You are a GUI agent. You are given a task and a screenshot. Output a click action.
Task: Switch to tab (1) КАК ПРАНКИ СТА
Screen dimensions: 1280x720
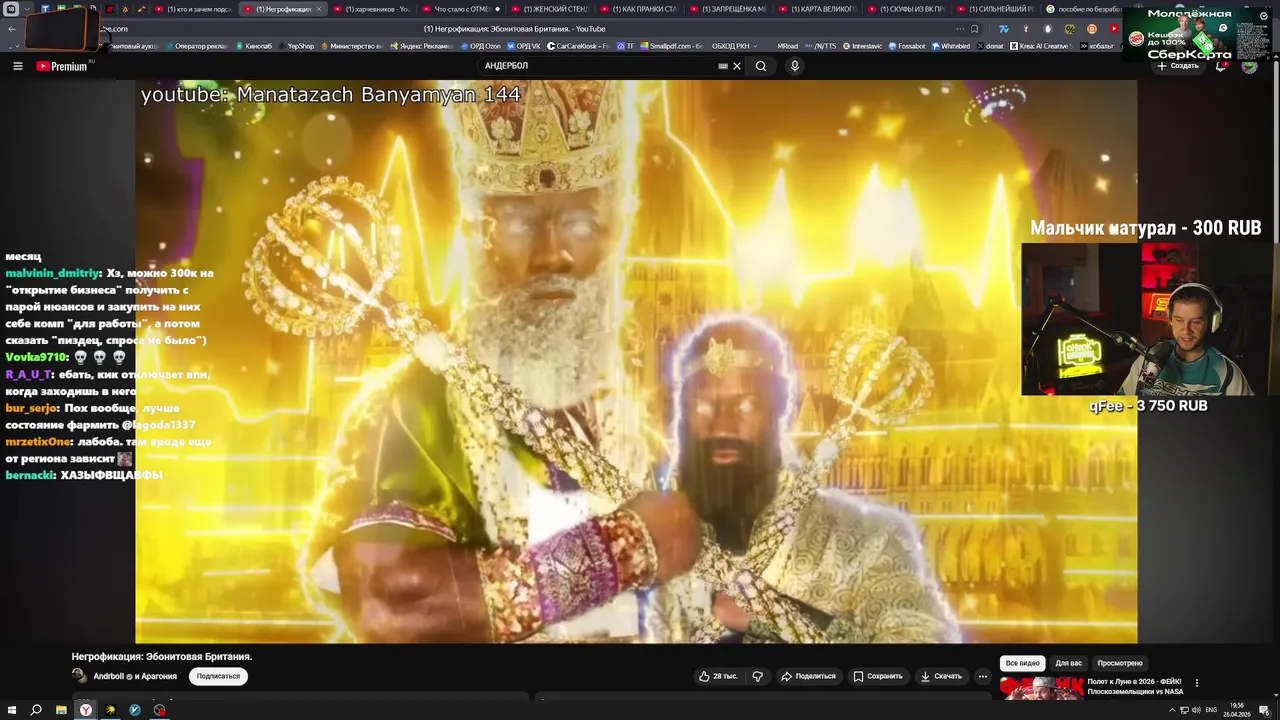pos(641,9)
